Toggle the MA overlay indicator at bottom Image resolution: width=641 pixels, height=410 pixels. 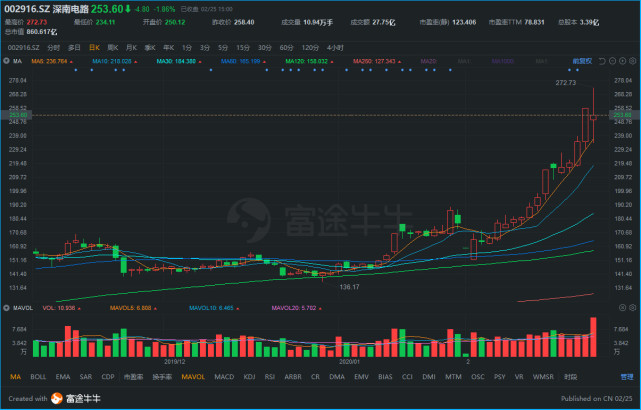click(16, 377)
